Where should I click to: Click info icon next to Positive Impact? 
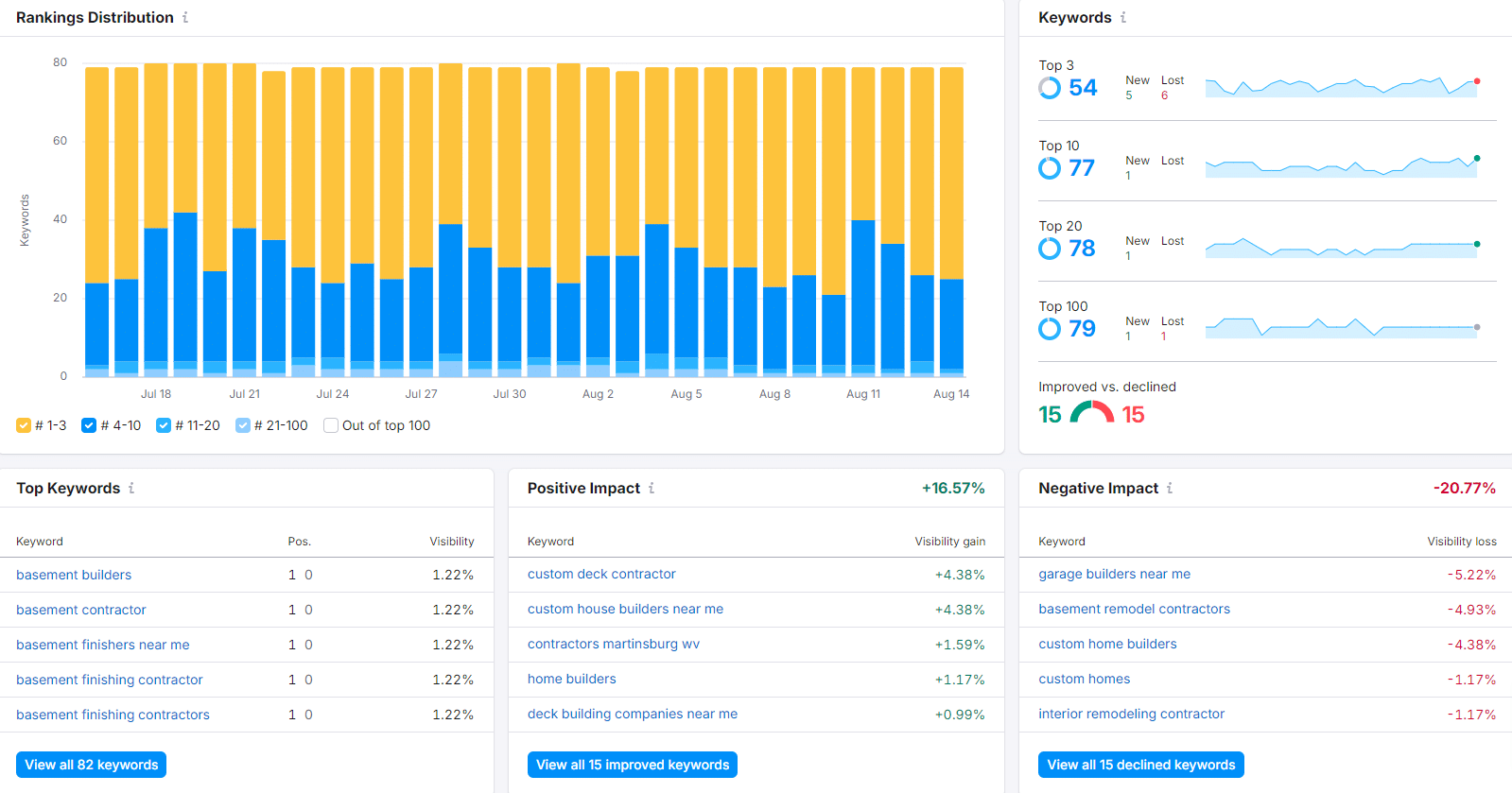coord(652,488)
